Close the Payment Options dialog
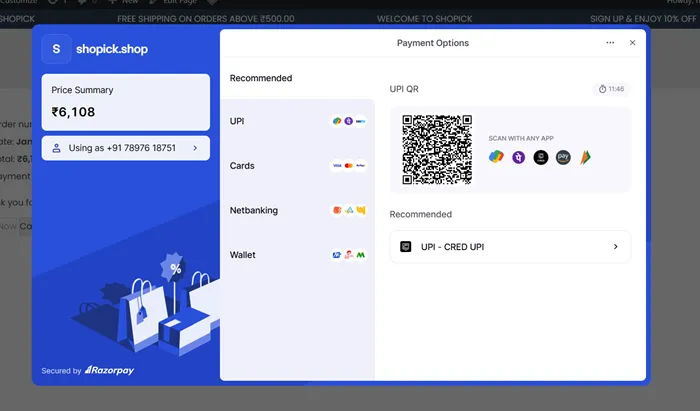This screenshot has height=411, width=700. 632,43
